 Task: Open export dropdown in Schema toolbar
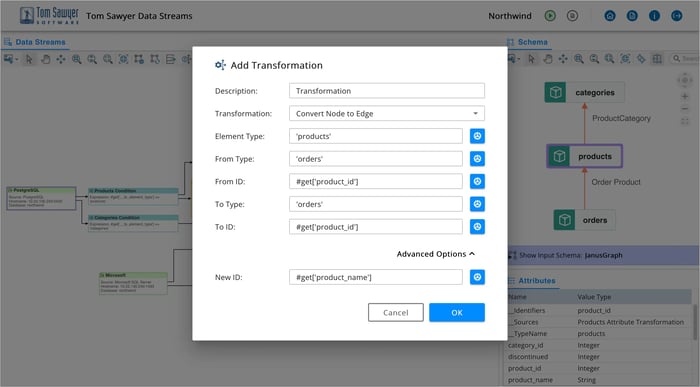pos(514,58)
